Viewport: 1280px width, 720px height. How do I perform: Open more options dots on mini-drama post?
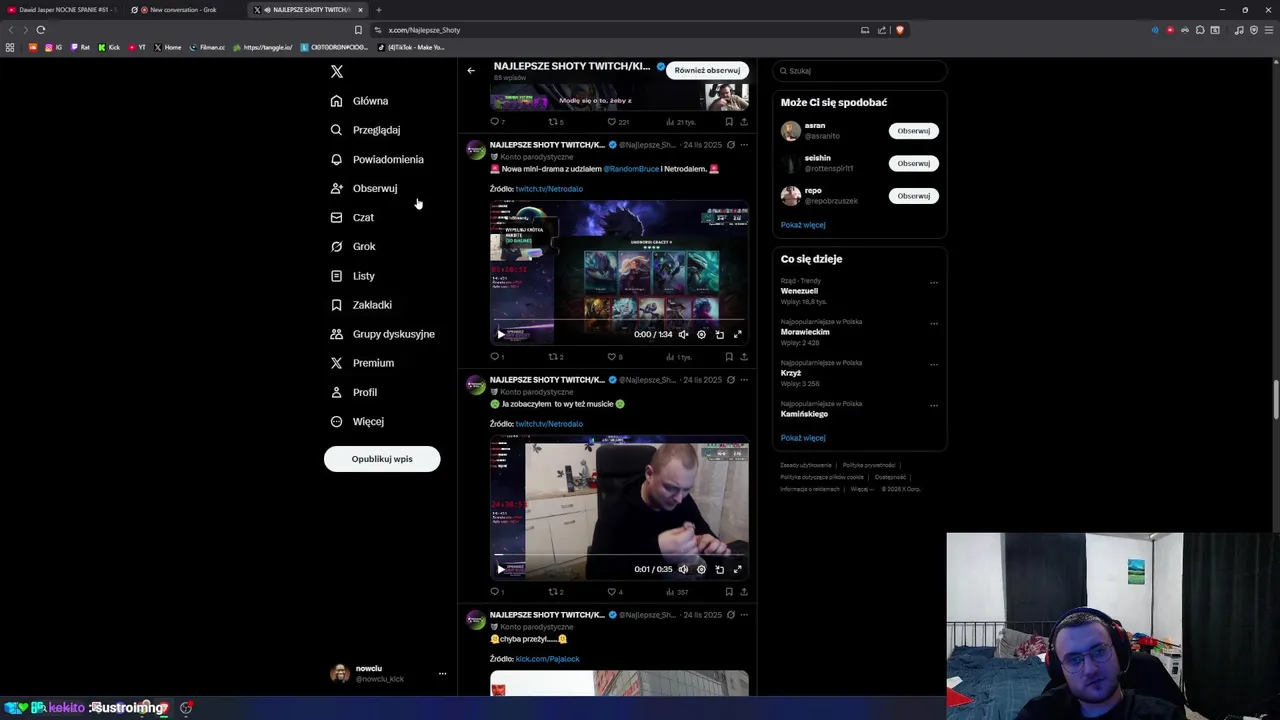[x=744, y=145]
